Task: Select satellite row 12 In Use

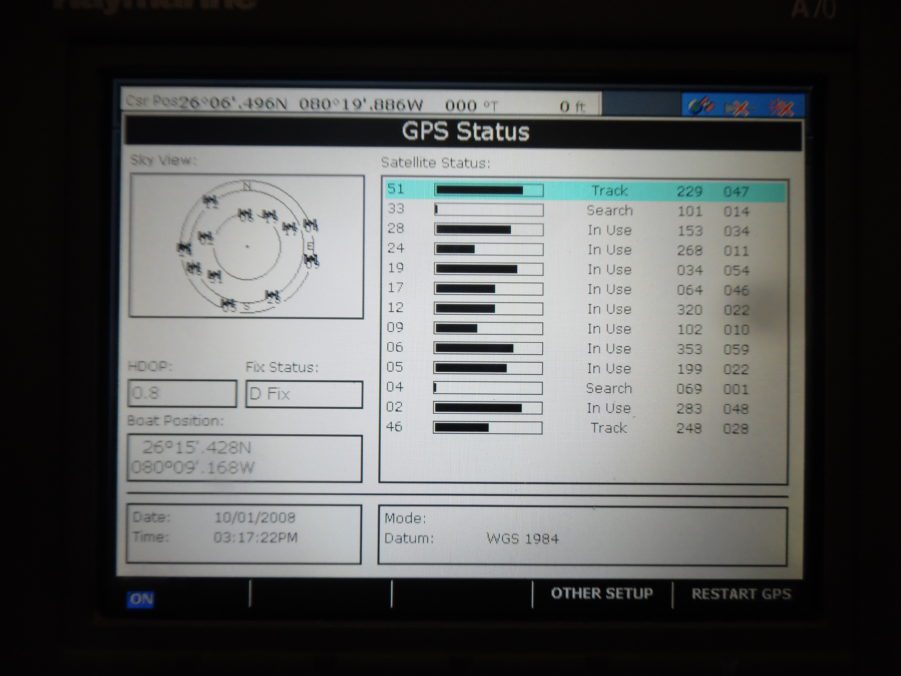Action: [x=585, y=309]
